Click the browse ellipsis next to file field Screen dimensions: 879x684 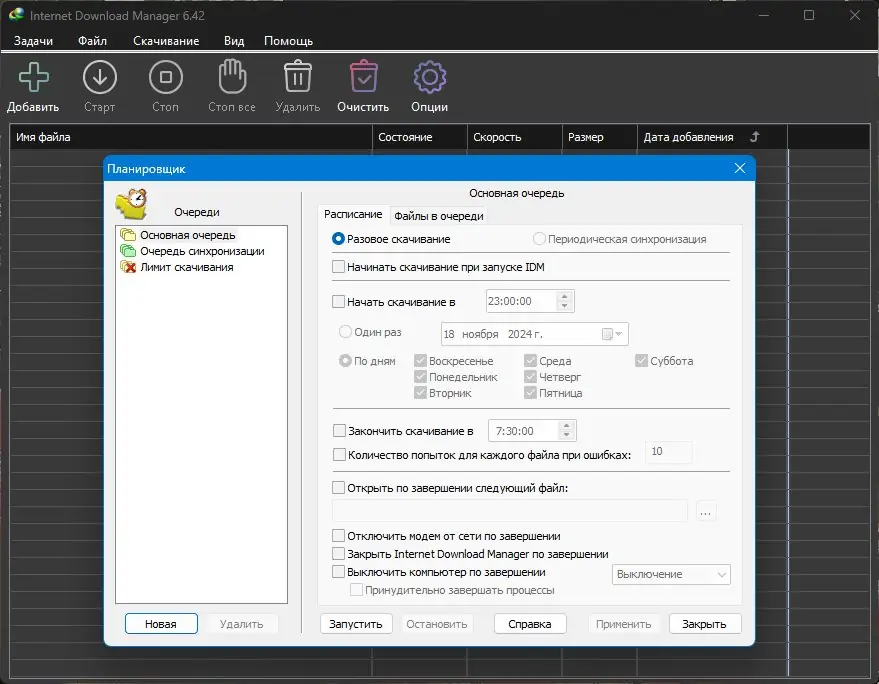pyautogui.click(x=706, y=511)
